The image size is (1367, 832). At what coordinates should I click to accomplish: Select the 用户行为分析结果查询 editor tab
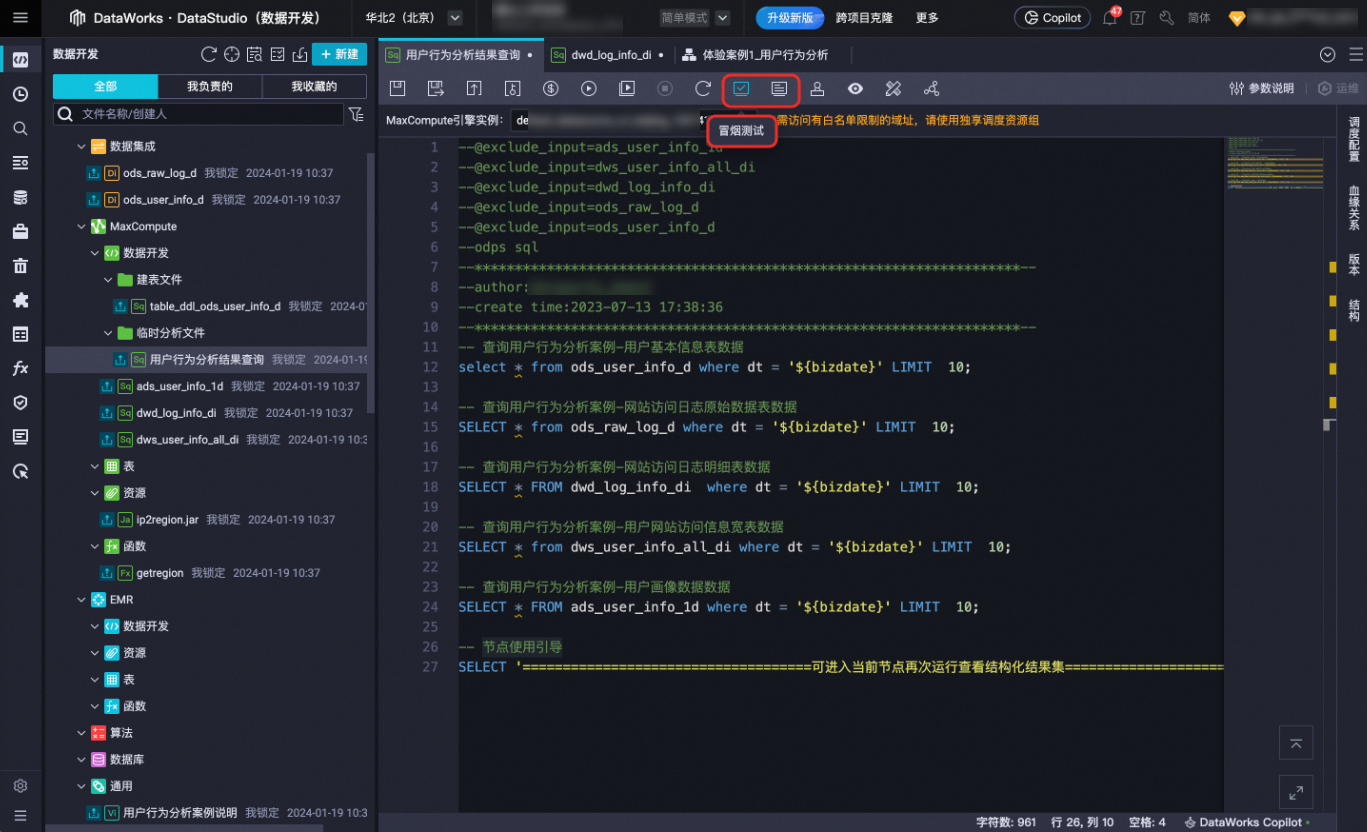(x=461, y=55)
